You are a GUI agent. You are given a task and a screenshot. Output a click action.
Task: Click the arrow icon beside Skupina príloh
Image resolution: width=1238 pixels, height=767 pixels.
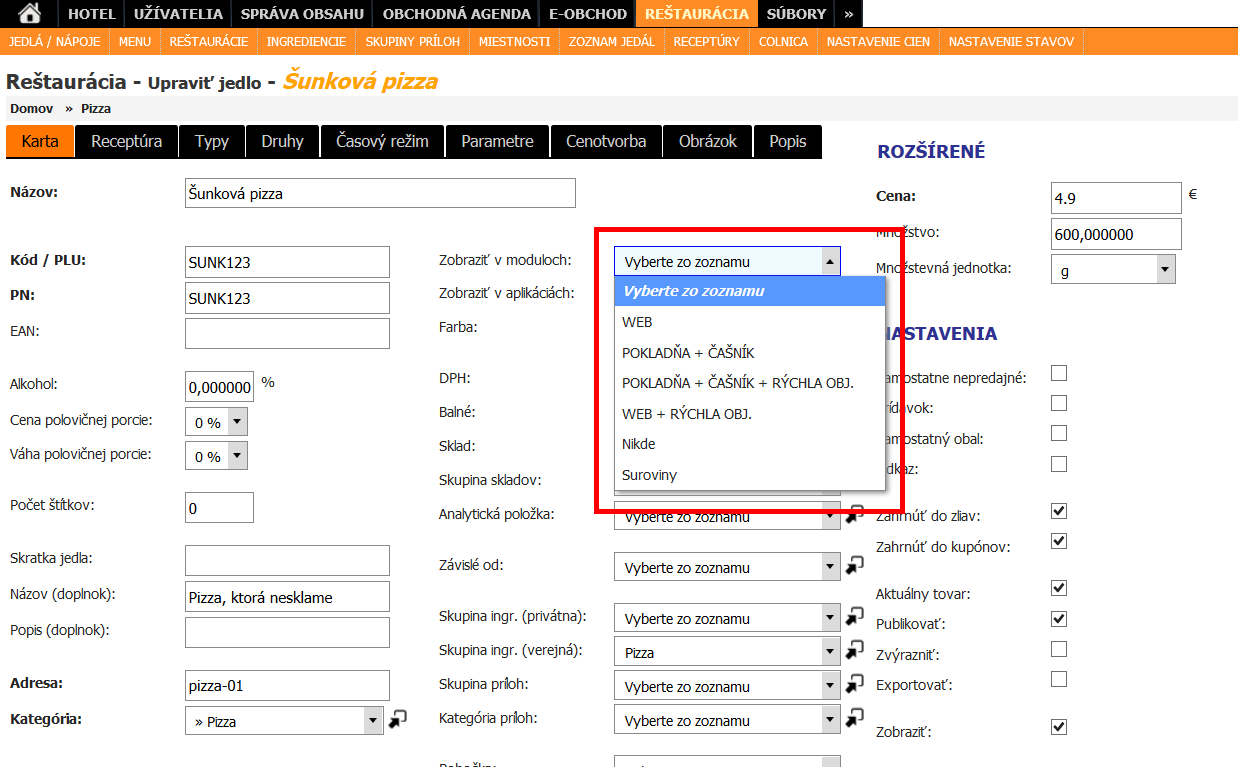pos(854,685)
